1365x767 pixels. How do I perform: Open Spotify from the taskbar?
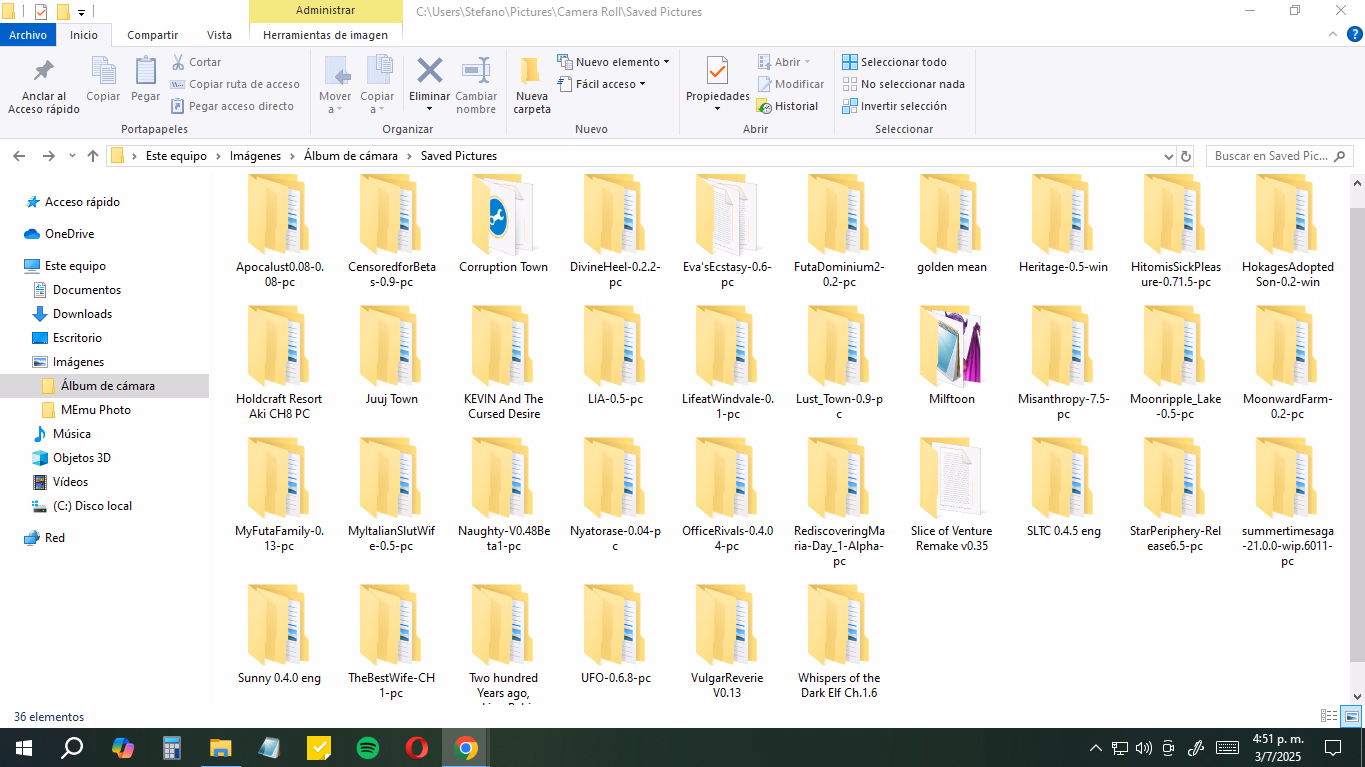[368, 747]
